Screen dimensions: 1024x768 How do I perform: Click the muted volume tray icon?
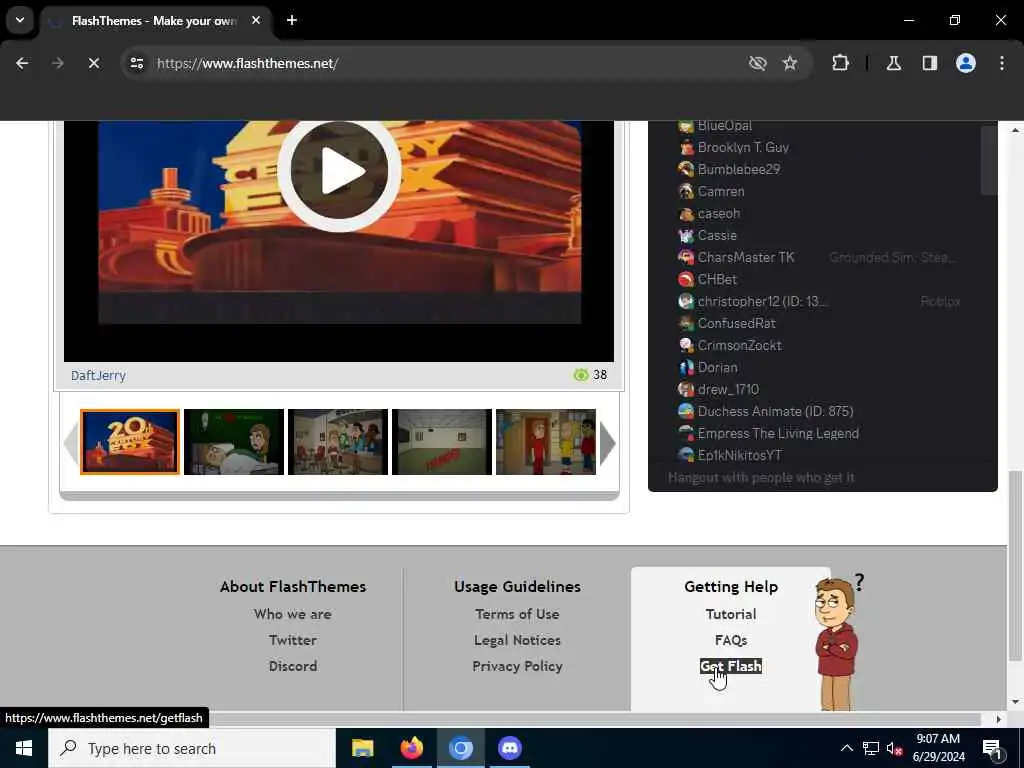tap(895, 749)
